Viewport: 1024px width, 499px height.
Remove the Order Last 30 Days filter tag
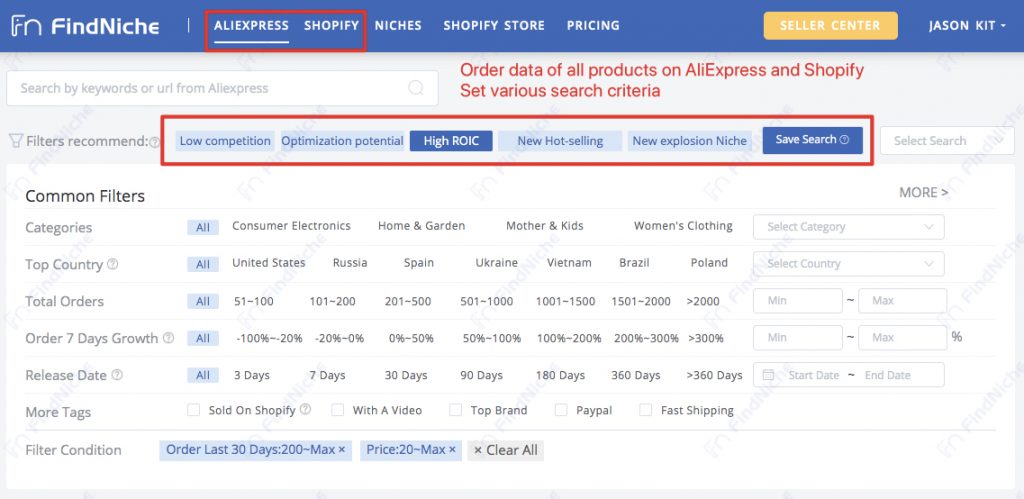click(x=342, y=450)
